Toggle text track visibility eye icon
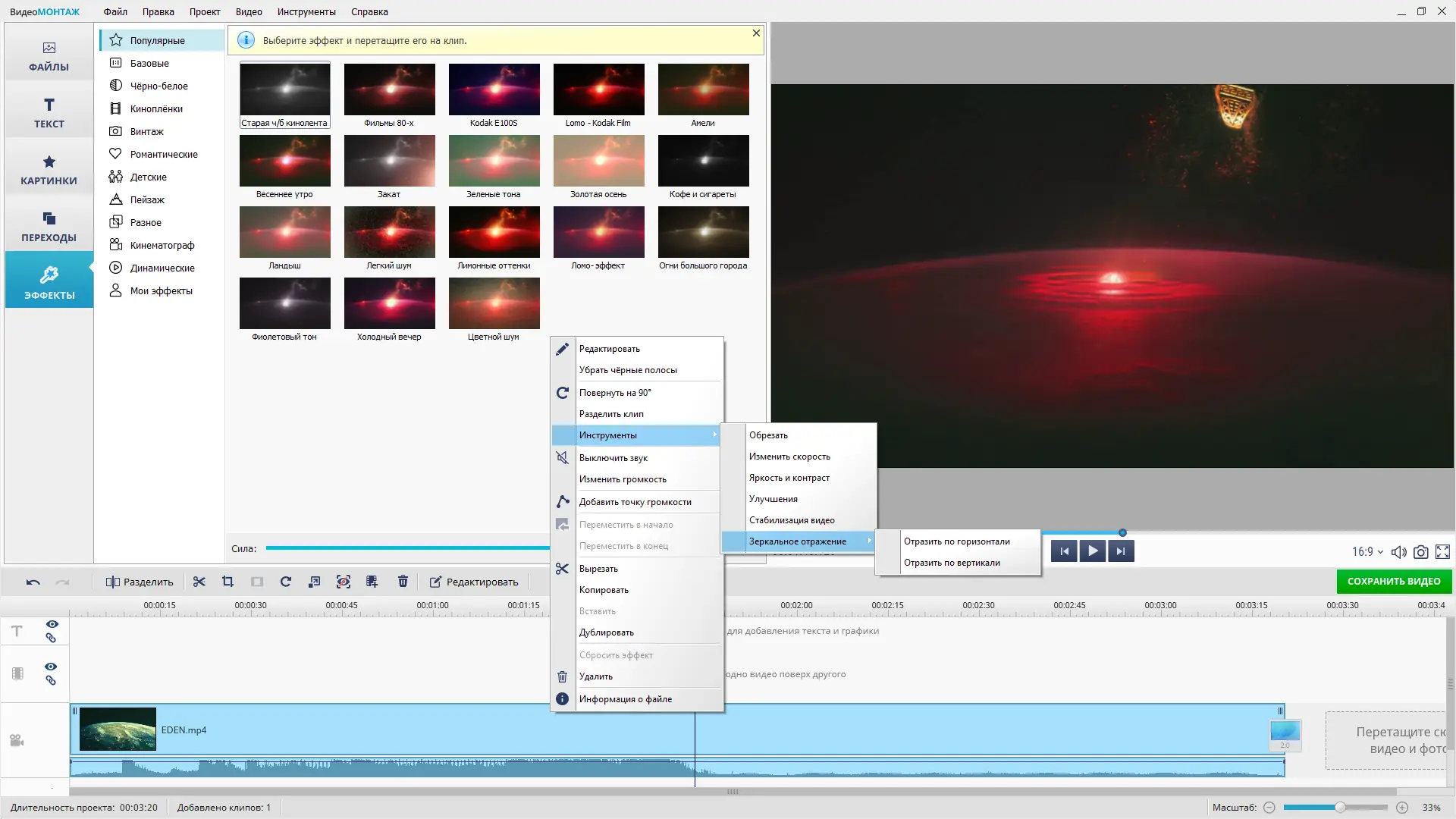Image resolution: width=1456 pixels, height=819 pixels. click(x=52, y=624)
